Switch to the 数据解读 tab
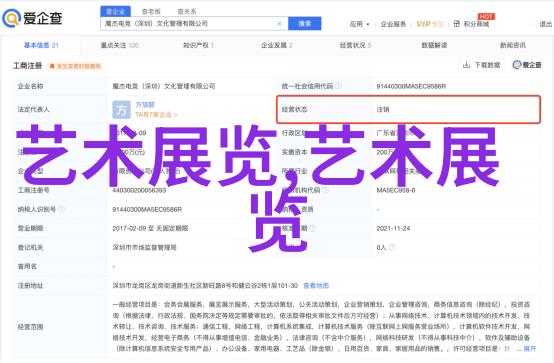554x363 pixels. (434, 45)
